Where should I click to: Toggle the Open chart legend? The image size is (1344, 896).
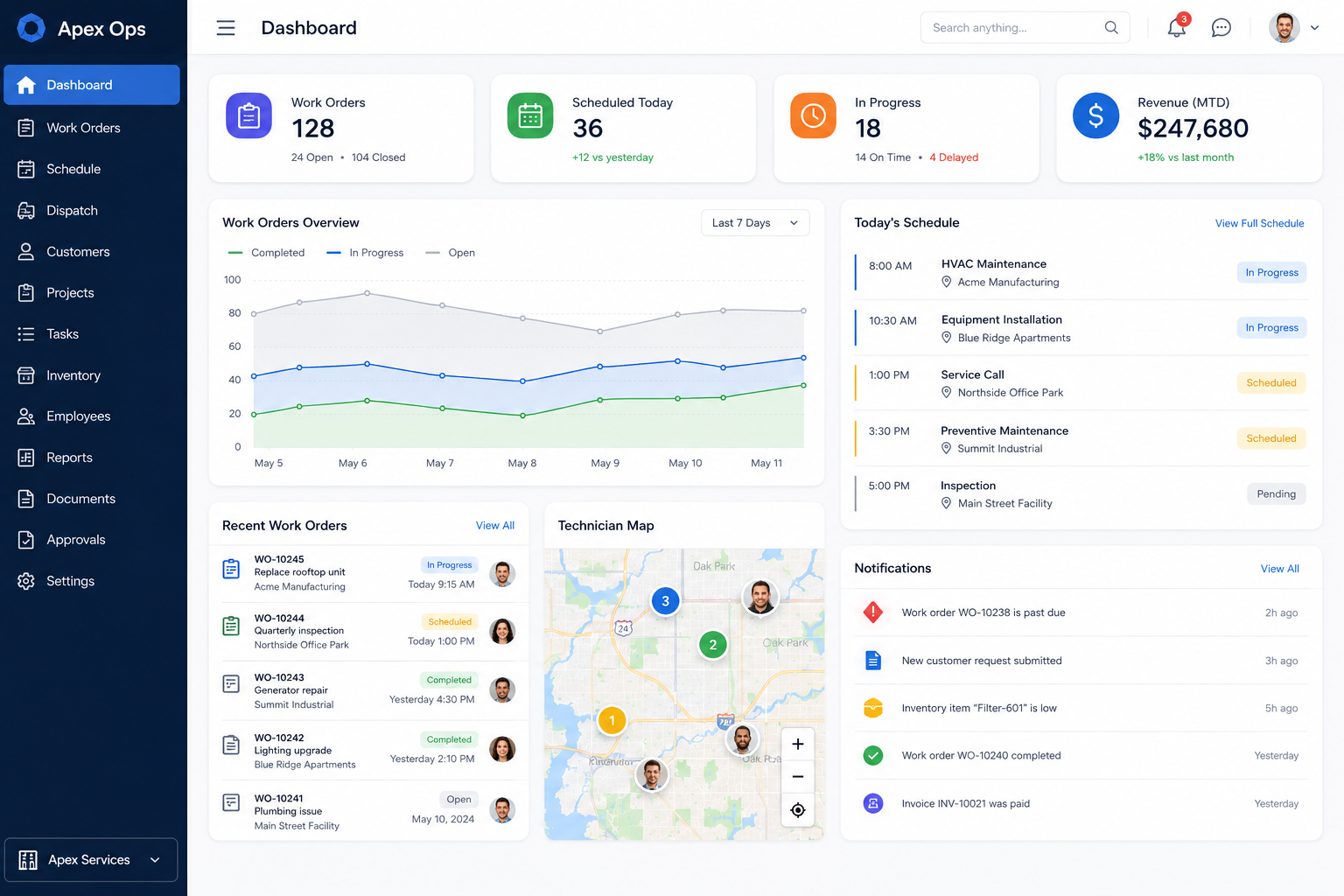pos(450,253)
